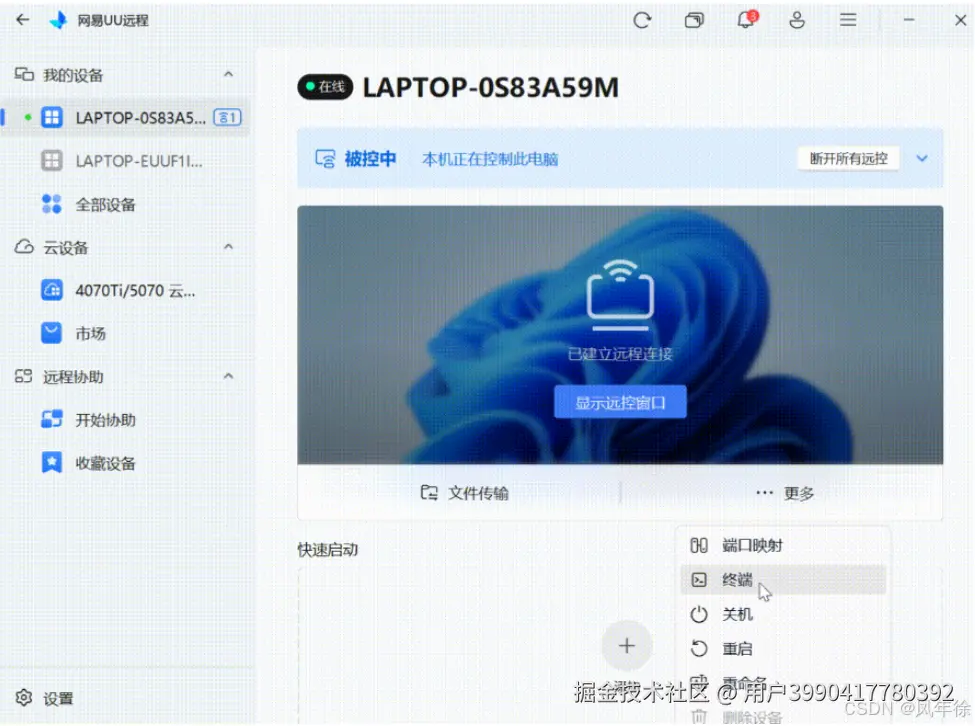Choose 重启 from the menu
This screenshot has height=726, width=975.
click(783, 648)
